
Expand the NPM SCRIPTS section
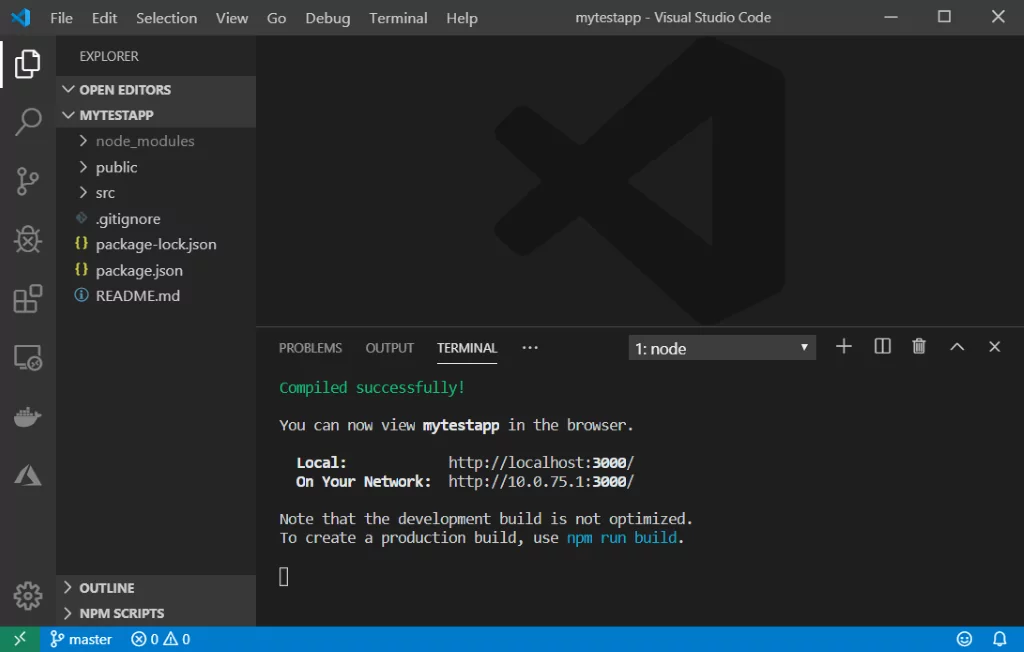157,613
